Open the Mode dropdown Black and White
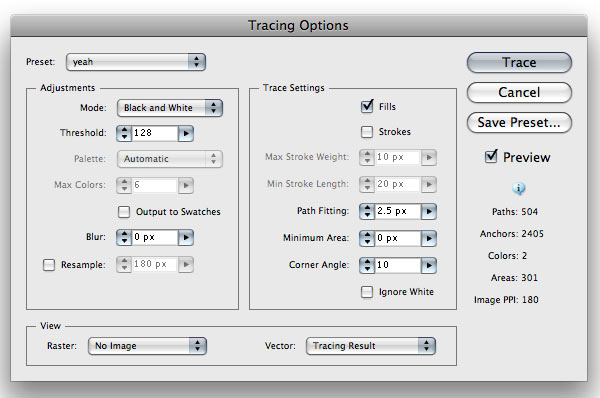The image size is (600, 398). pyautogui.click(x=170, y=108)
